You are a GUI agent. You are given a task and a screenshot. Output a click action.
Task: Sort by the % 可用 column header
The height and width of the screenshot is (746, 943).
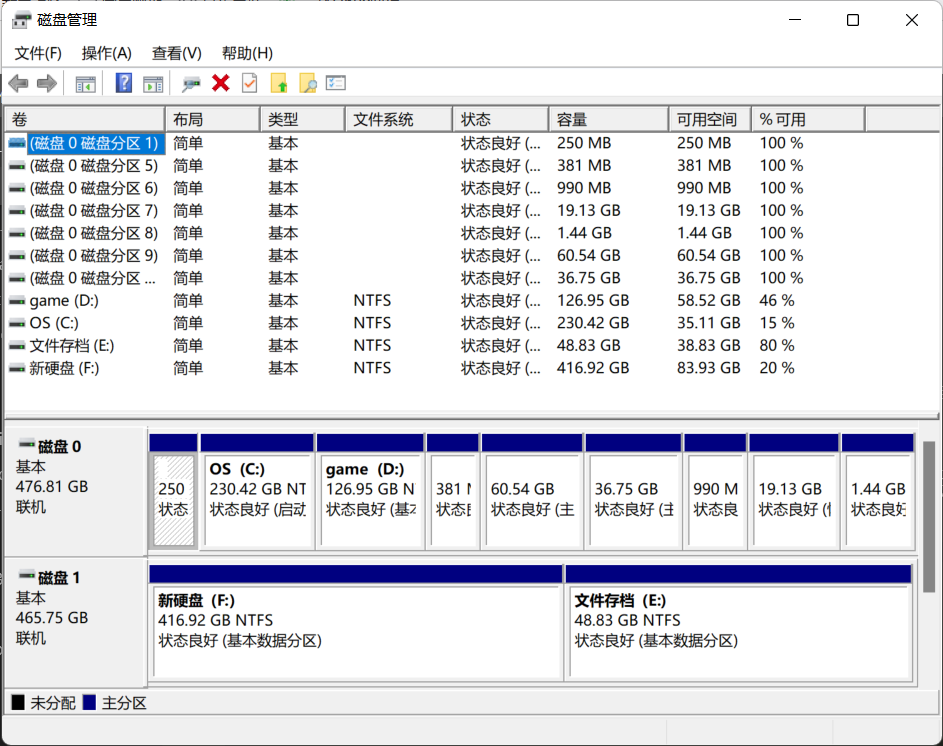pyautogui.click(x=808, y=119)
